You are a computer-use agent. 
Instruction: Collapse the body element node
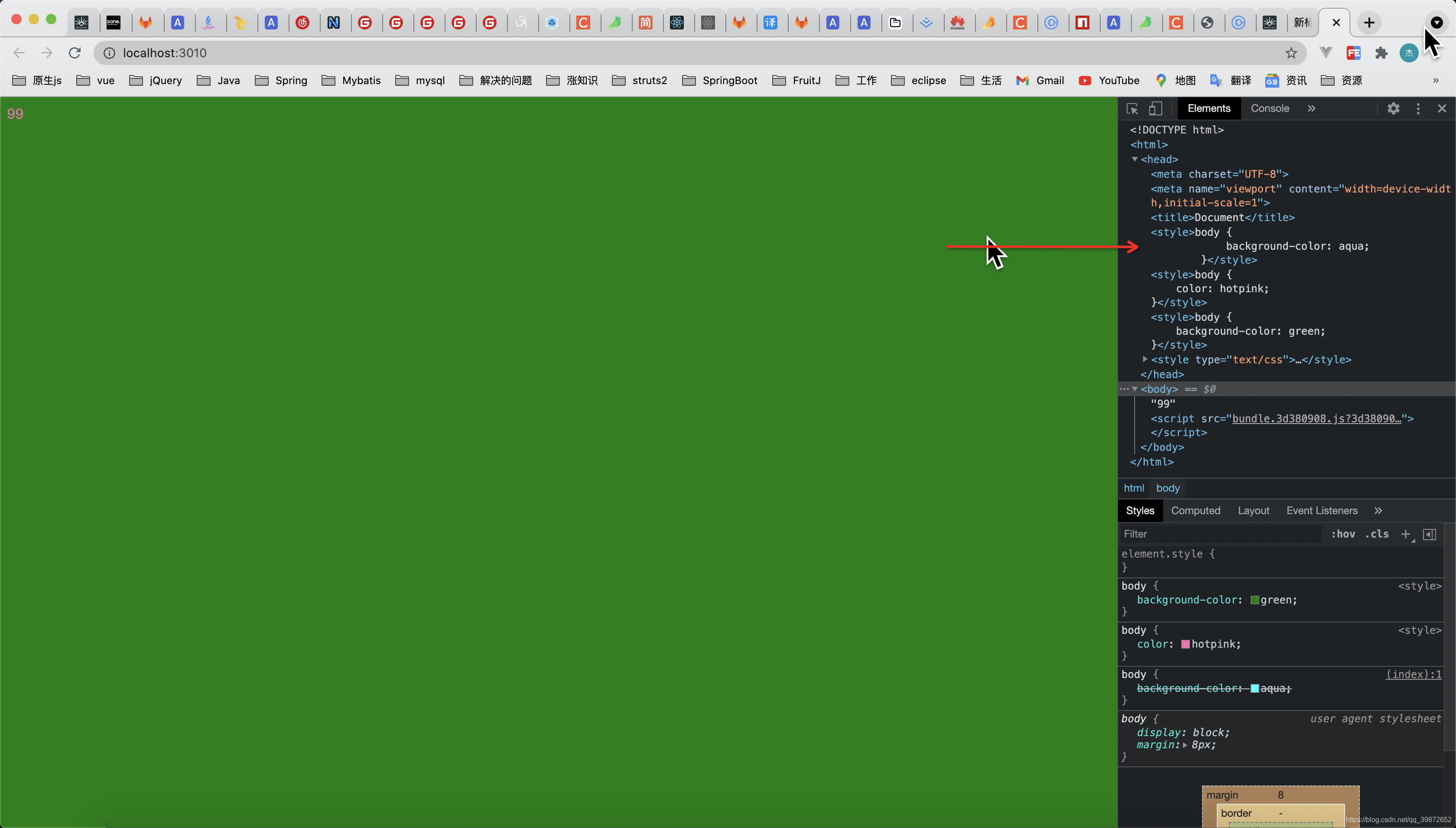(x=1134, y=389)
